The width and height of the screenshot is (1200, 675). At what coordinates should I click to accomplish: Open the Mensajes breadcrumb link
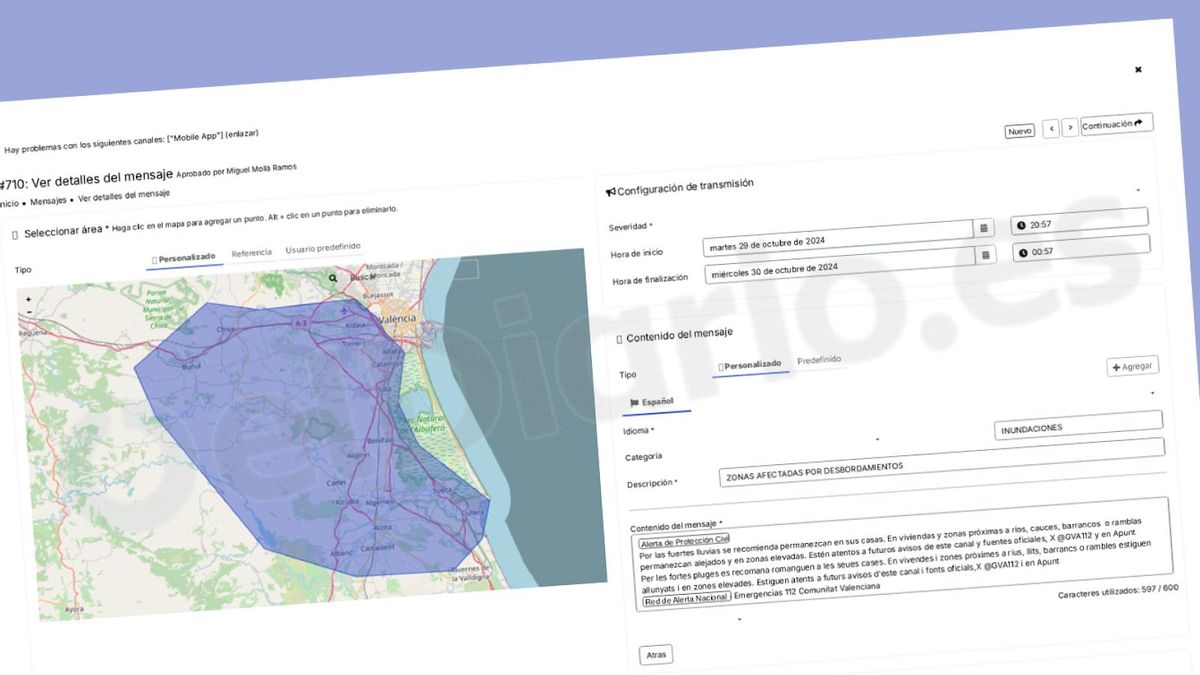pyautogui.click(x=48, y=201)
